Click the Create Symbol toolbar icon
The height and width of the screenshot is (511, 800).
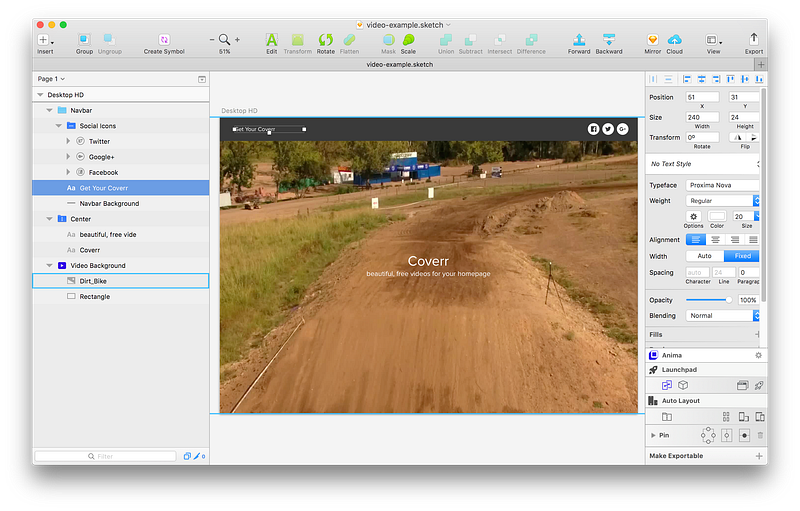(164, 40)
